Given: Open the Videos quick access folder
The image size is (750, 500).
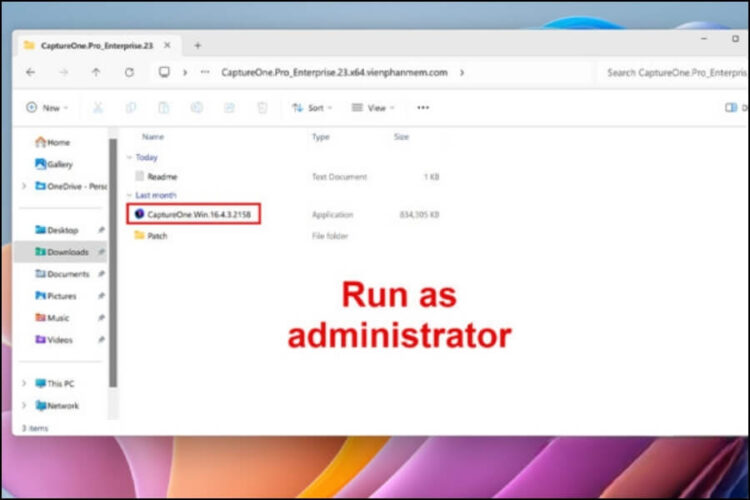Looking at the screenshot, I should click(x=54, y=340).
